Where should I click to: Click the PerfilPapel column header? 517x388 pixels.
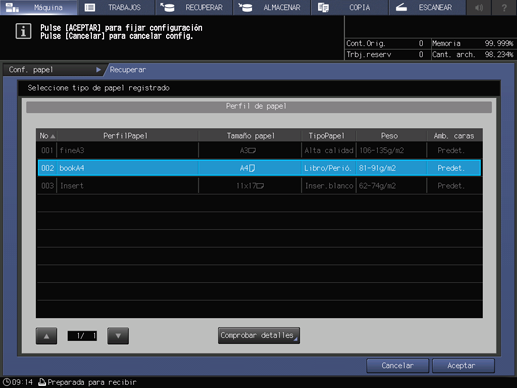point(128,136)
